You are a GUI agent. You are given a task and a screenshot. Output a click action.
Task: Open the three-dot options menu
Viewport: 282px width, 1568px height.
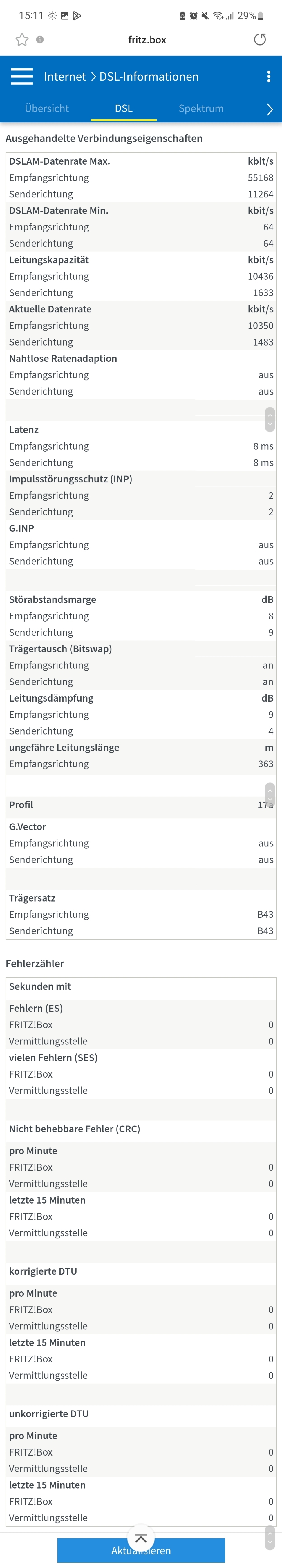[x=269, y=76]
